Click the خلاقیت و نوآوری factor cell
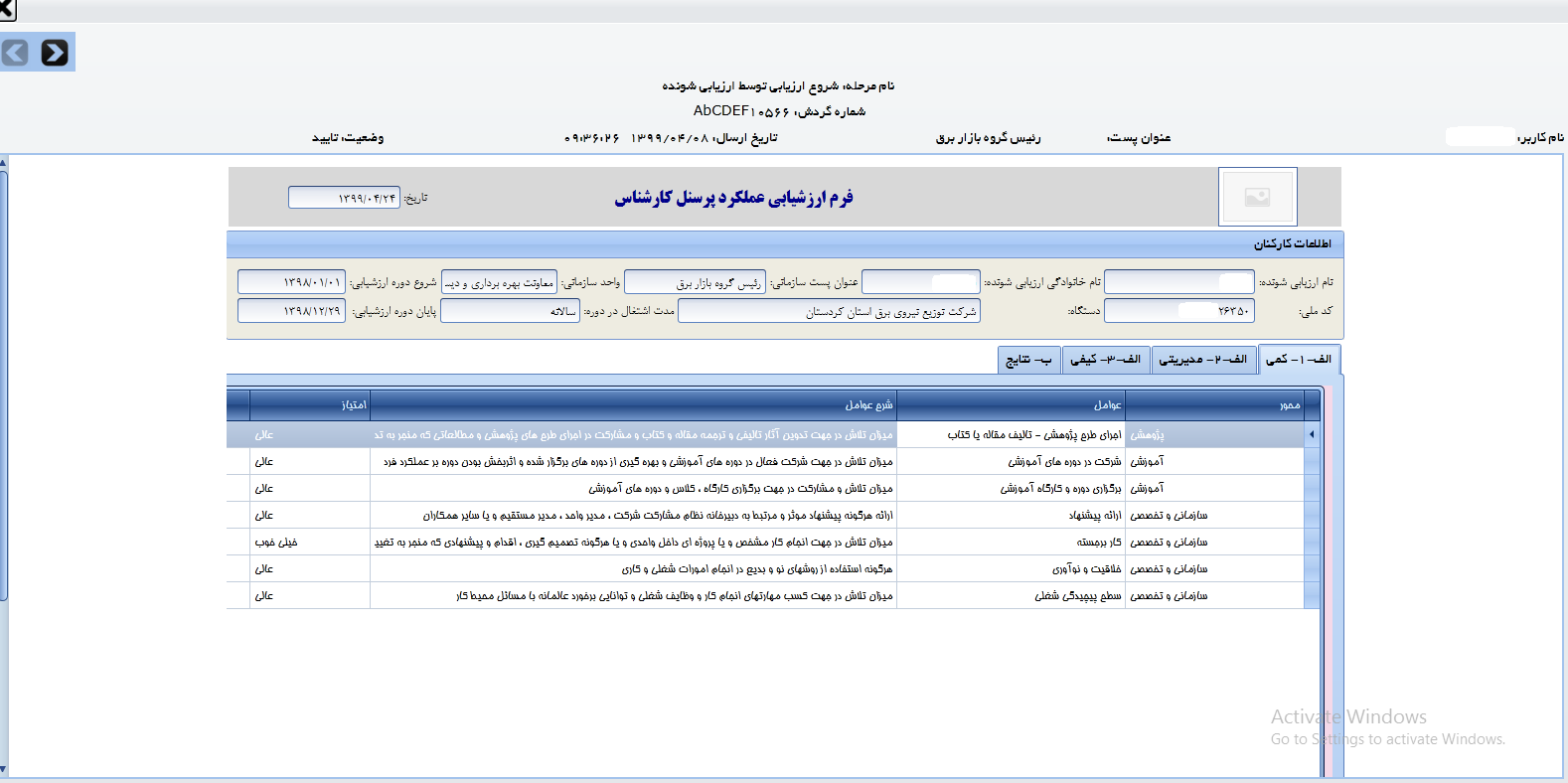The width and height of the screenshot is (1568, 783). pos(1011,568)
